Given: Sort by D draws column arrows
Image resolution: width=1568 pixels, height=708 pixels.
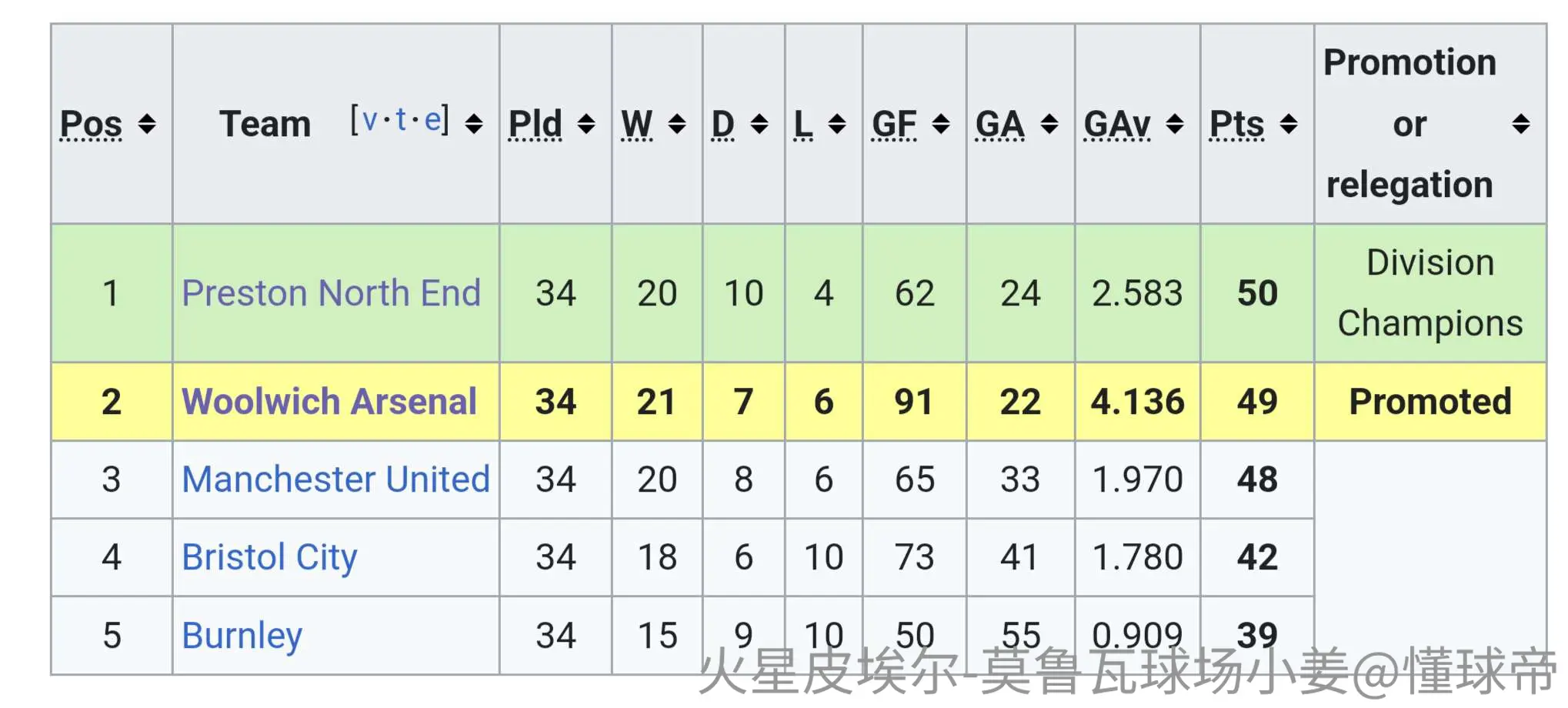Looking at the screenshot, I should [759, 123].
